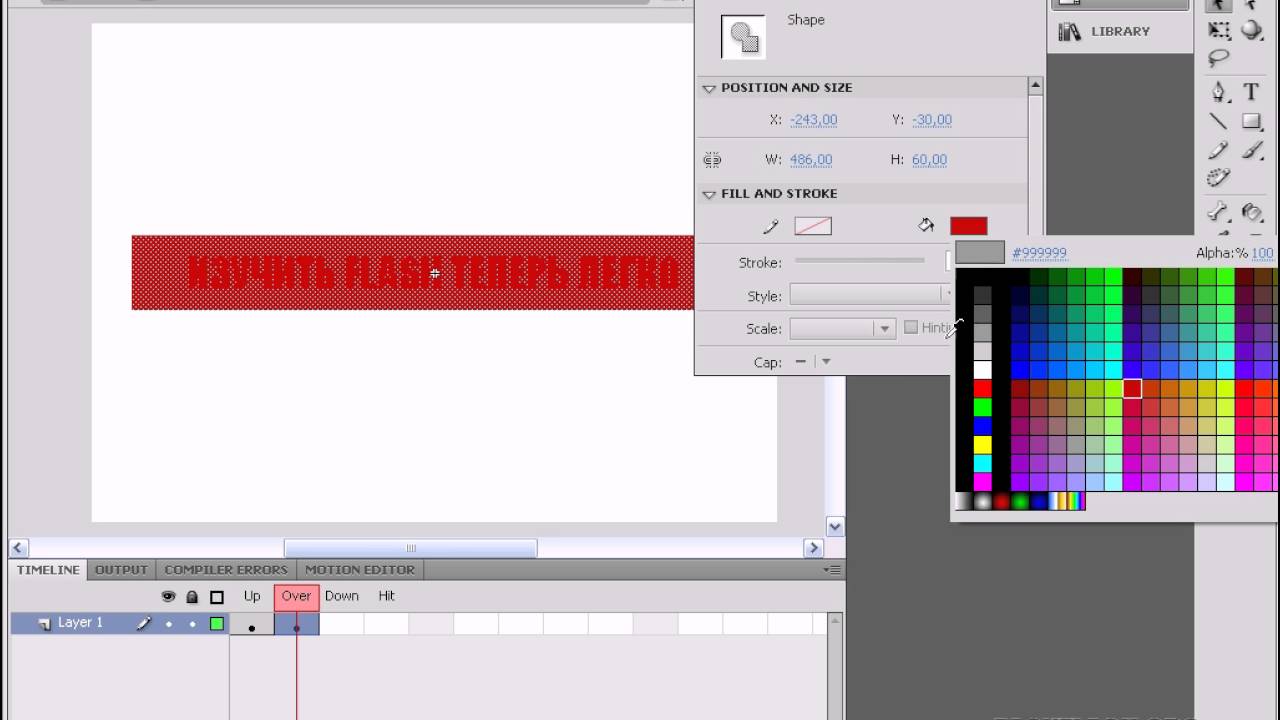Pick the highlighted red swatch in palette
The height and width of the screenshot is (720, 1280).
click(x=1132, y=389)
